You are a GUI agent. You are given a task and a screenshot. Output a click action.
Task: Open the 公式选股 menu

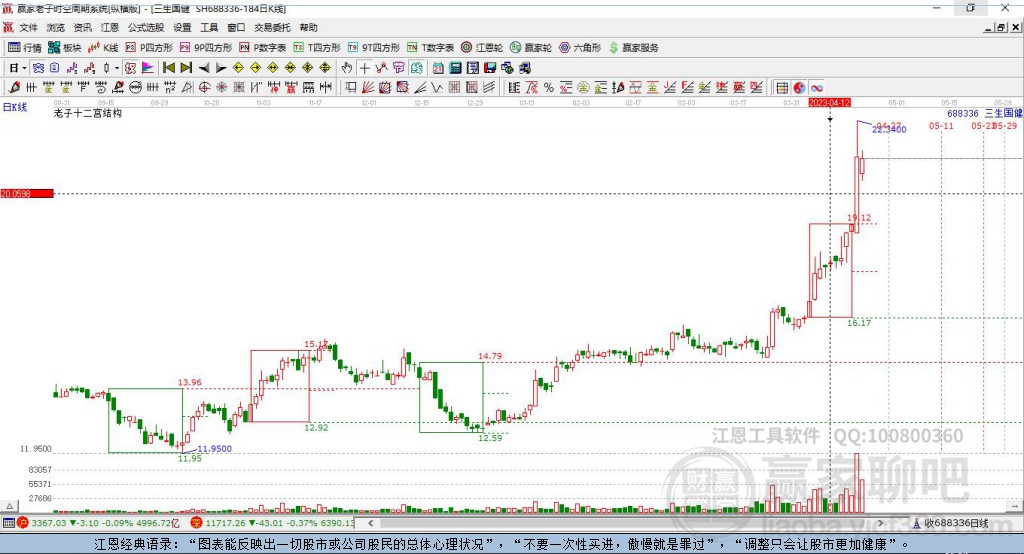click(x=146, y=27)
